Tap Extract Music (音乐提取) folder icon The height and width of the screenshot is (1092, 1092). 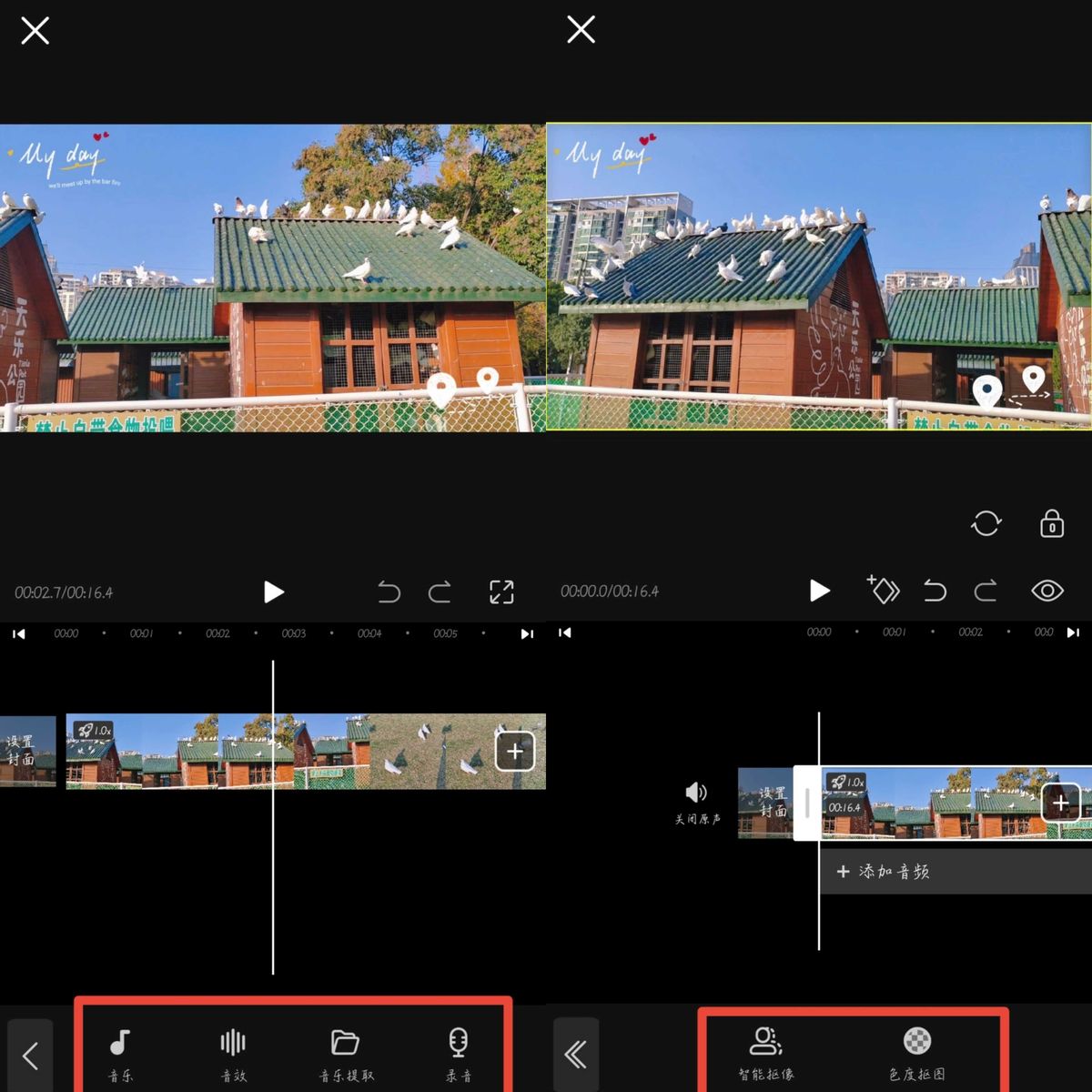point(346,1054)
